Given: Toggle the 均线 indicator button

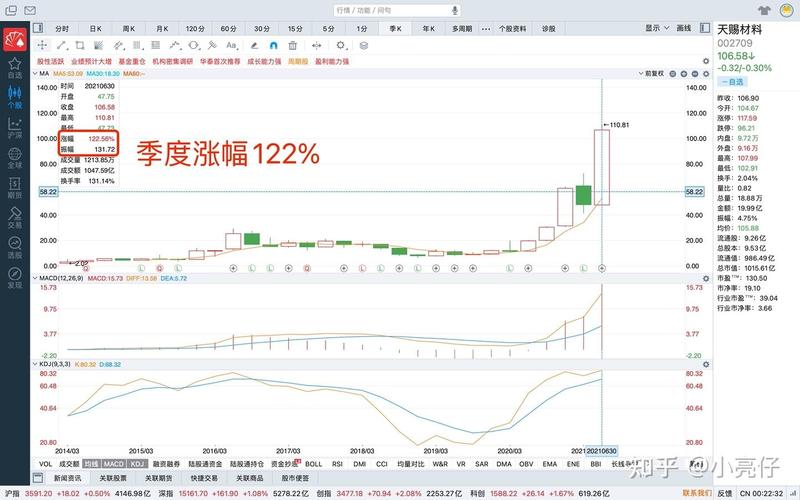Looking at the screenshot, I should (92, 464).
